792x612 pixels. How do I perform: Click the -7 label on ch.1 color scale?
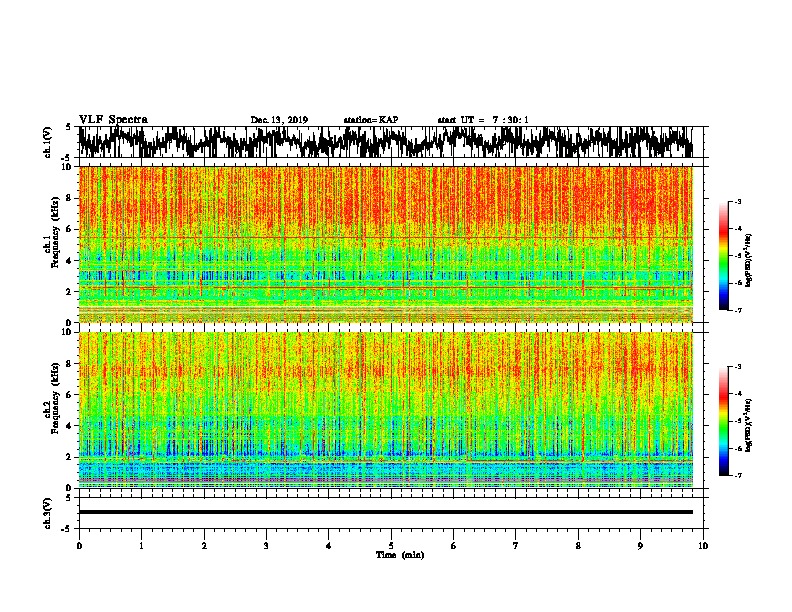tap(737, 310)
